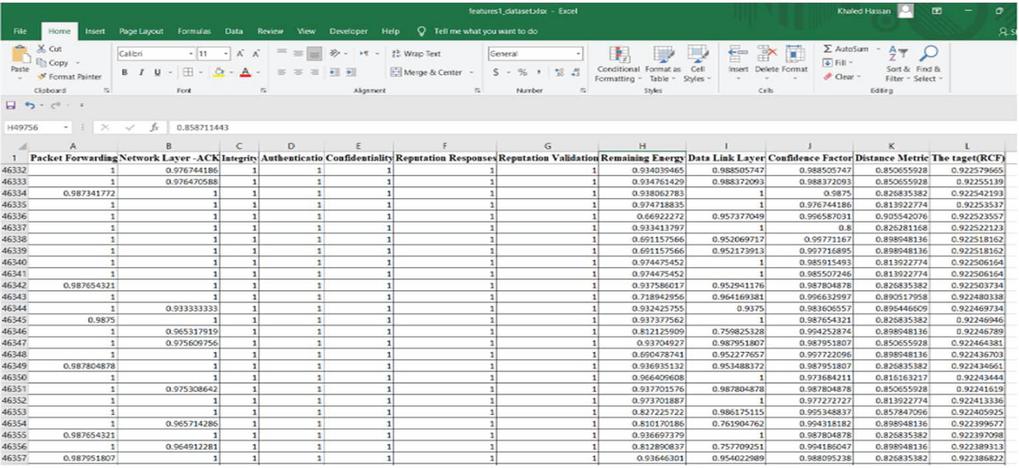Open Conditional Formatting in Styles group
Image resolution: width=1019 pixels, height=468 pixels.
coord(618,60)
